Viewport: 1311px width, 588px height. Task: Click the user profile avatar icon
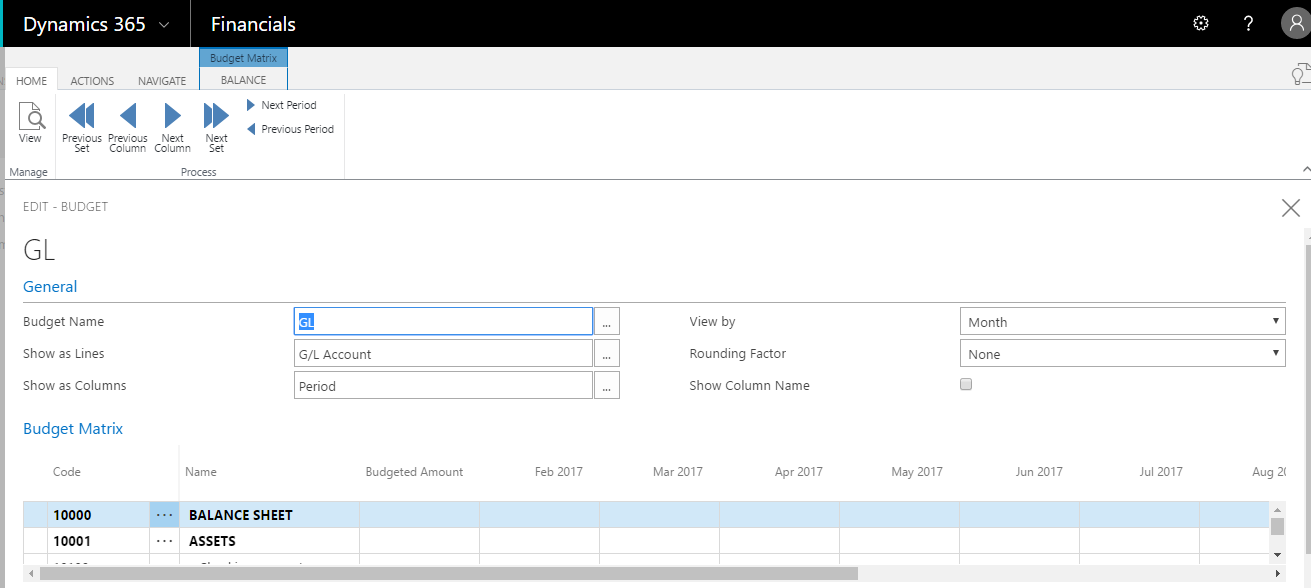click(x=1295, y=24)
